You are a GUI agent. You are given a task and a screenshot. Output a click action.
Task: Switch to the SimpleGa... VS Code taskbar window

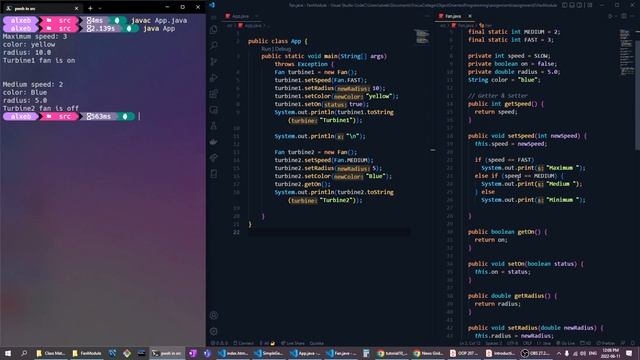[x=269, y=353]
